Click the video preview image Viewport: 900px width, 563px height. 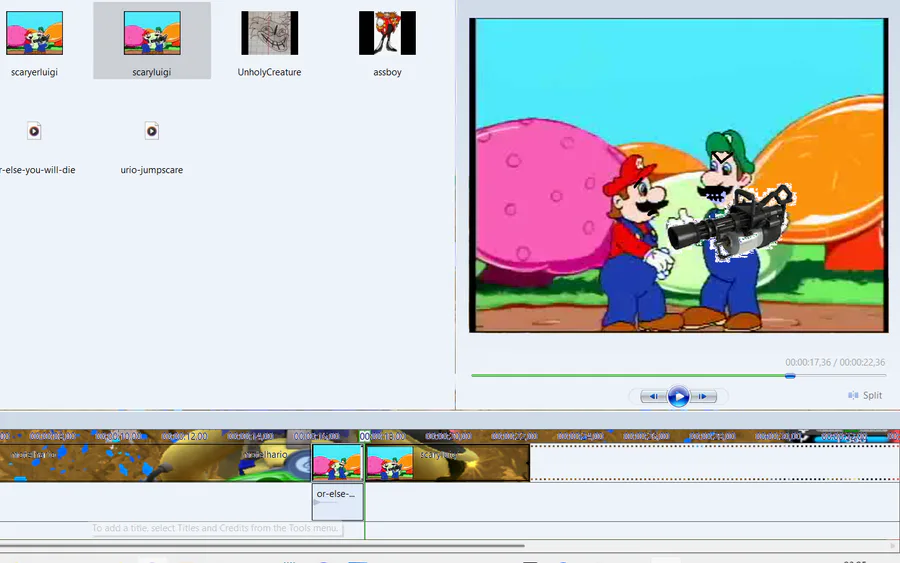pyautogui.click(x=678, y=175)
